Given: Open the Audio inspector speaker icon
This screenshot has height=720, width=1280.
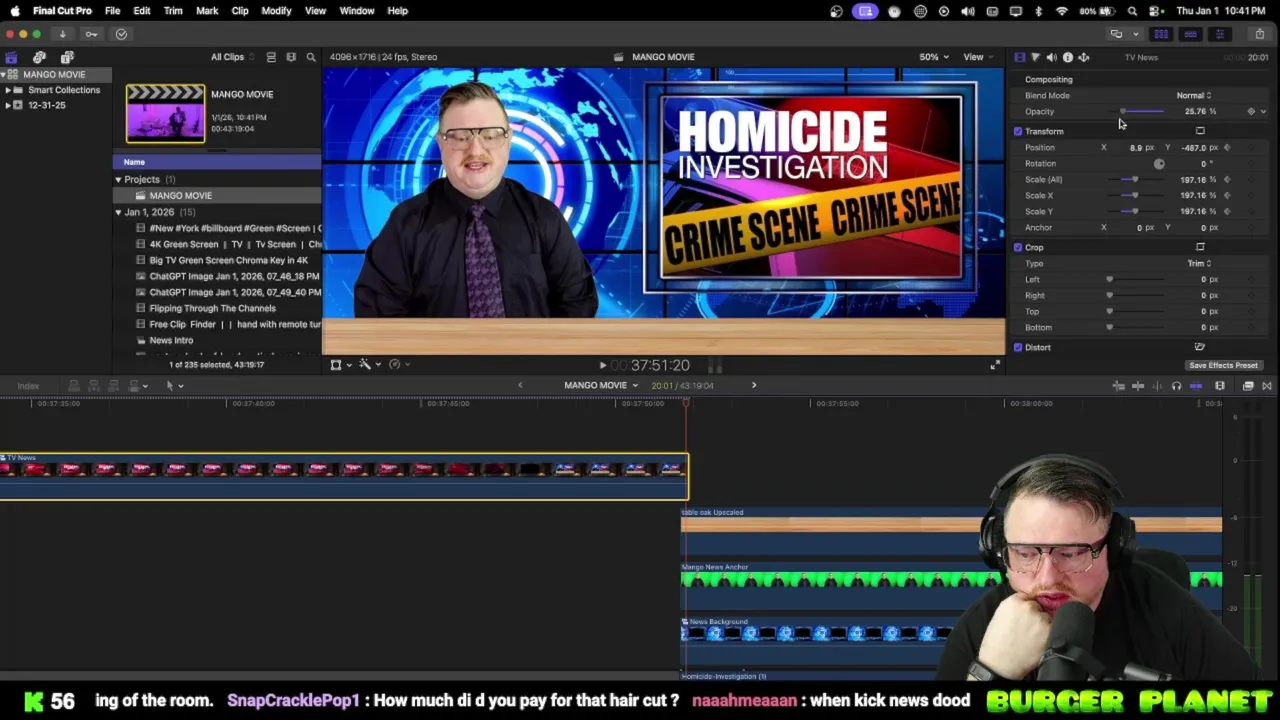Looking at the screenshot, I should (1051, 57).
